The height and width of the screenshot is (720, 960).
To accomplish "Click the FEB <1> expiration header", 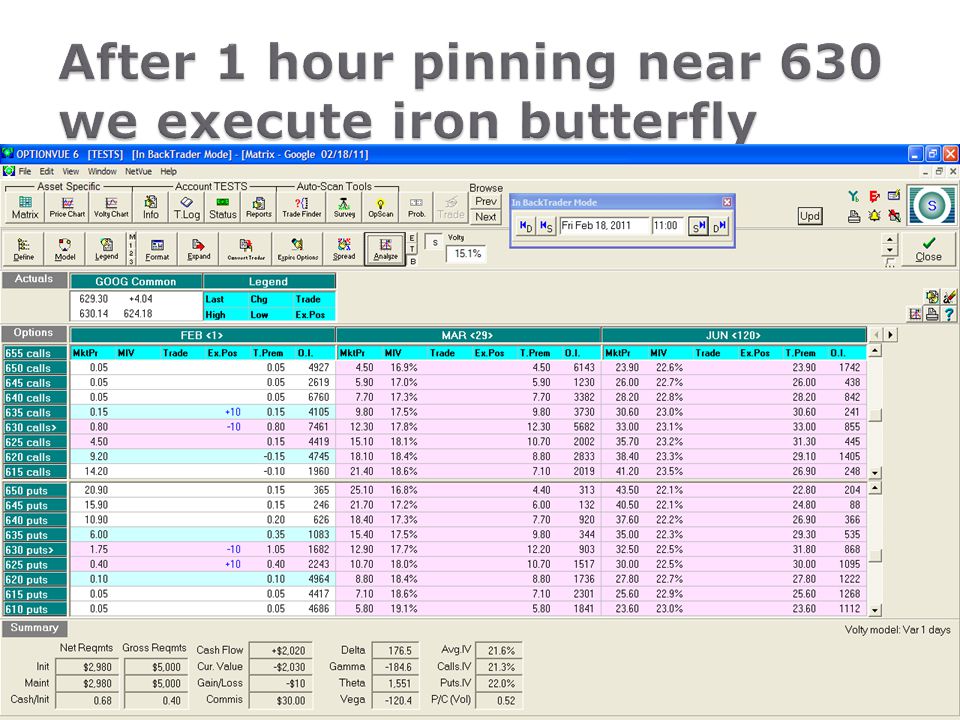I will tap(202, 336).
